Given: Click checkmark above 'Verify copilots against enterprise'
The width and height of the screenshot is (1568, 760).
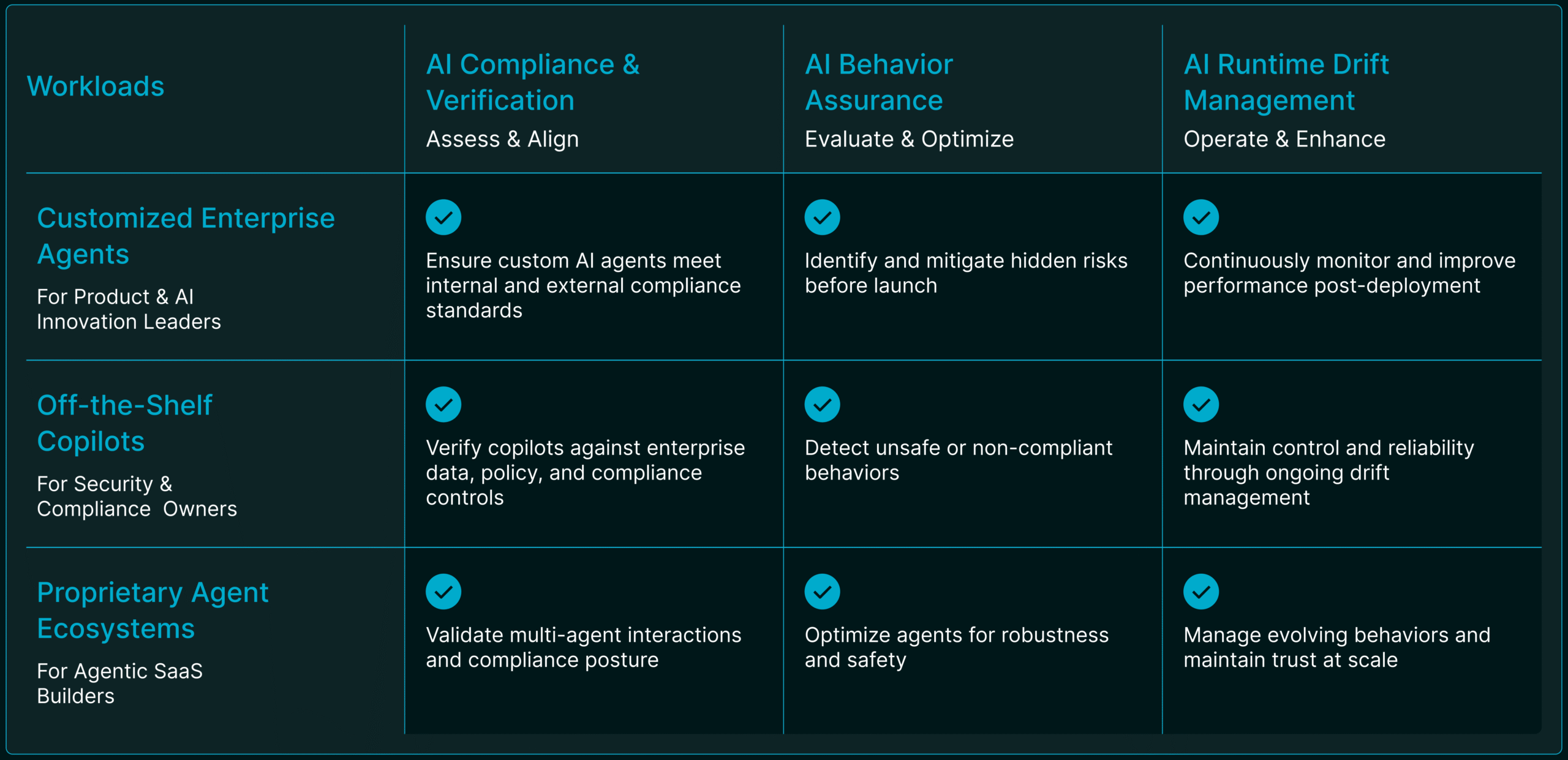Looking at the screenshot, I should click(443, 405).
